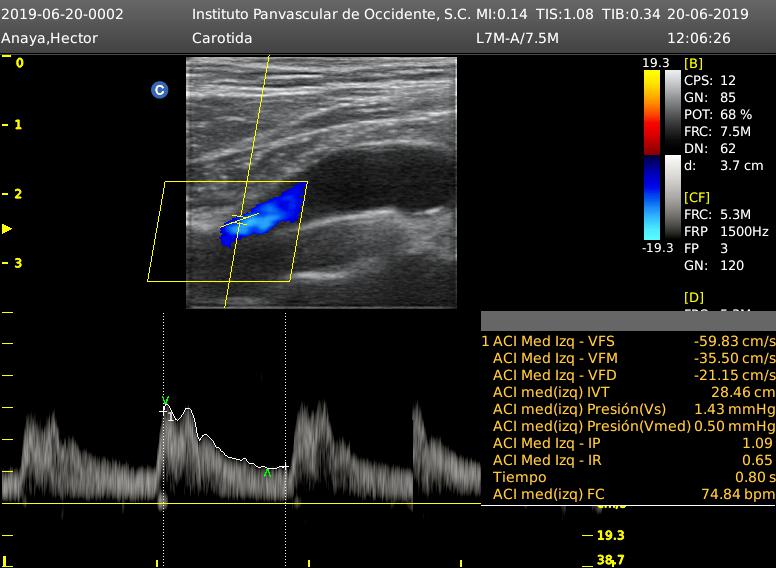Viewport: 776px width, 568px height.
Task: Click the depth scale marker 0
Action: click(x=19, y=63)
